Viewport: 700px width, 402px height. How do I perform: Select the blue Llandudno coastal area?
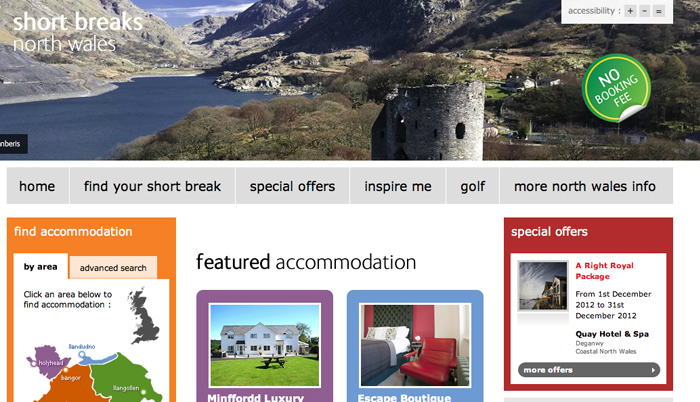[97, 358]
